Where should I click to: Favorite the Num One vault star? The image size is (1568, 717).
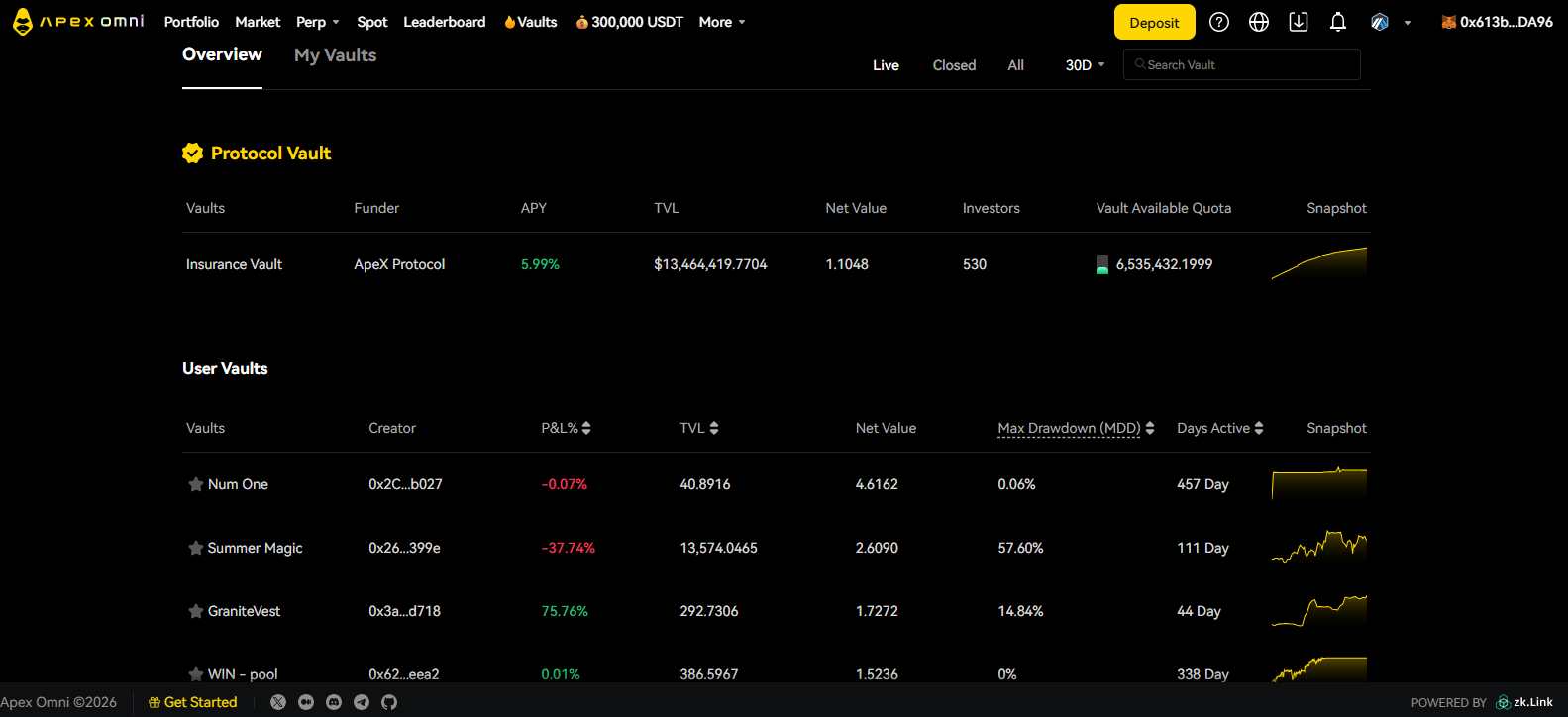click(196, 484)
